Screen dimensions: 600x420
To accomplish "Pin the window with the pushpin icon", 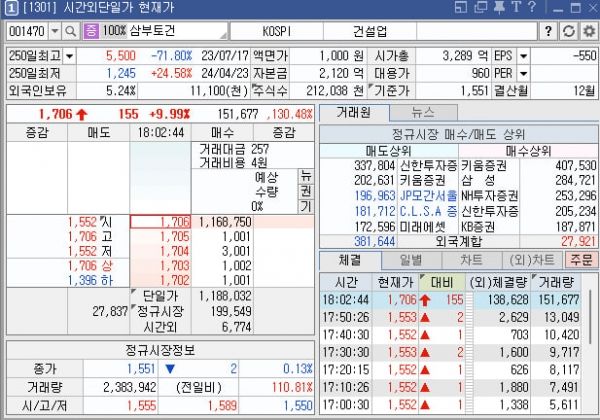I will click(499, 7).
